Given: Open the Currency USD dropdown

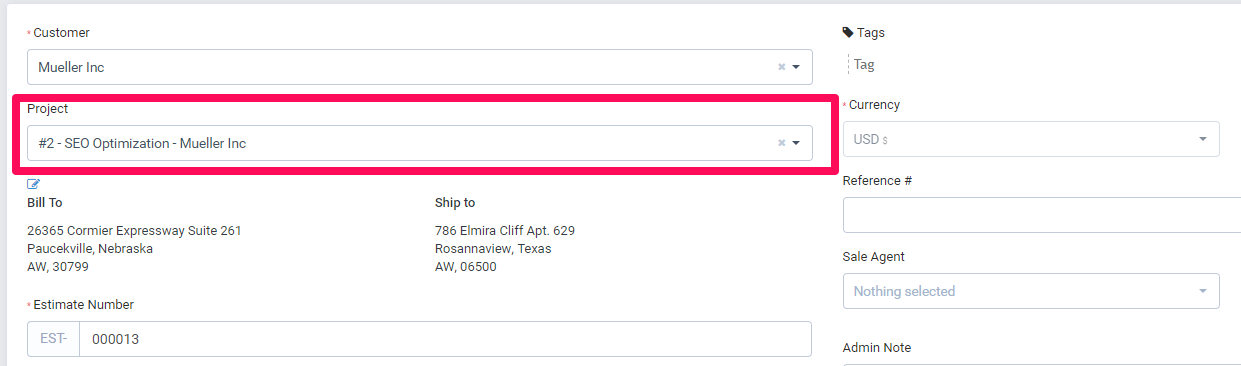Looking at the screenshot, I should click(1031, 139).
